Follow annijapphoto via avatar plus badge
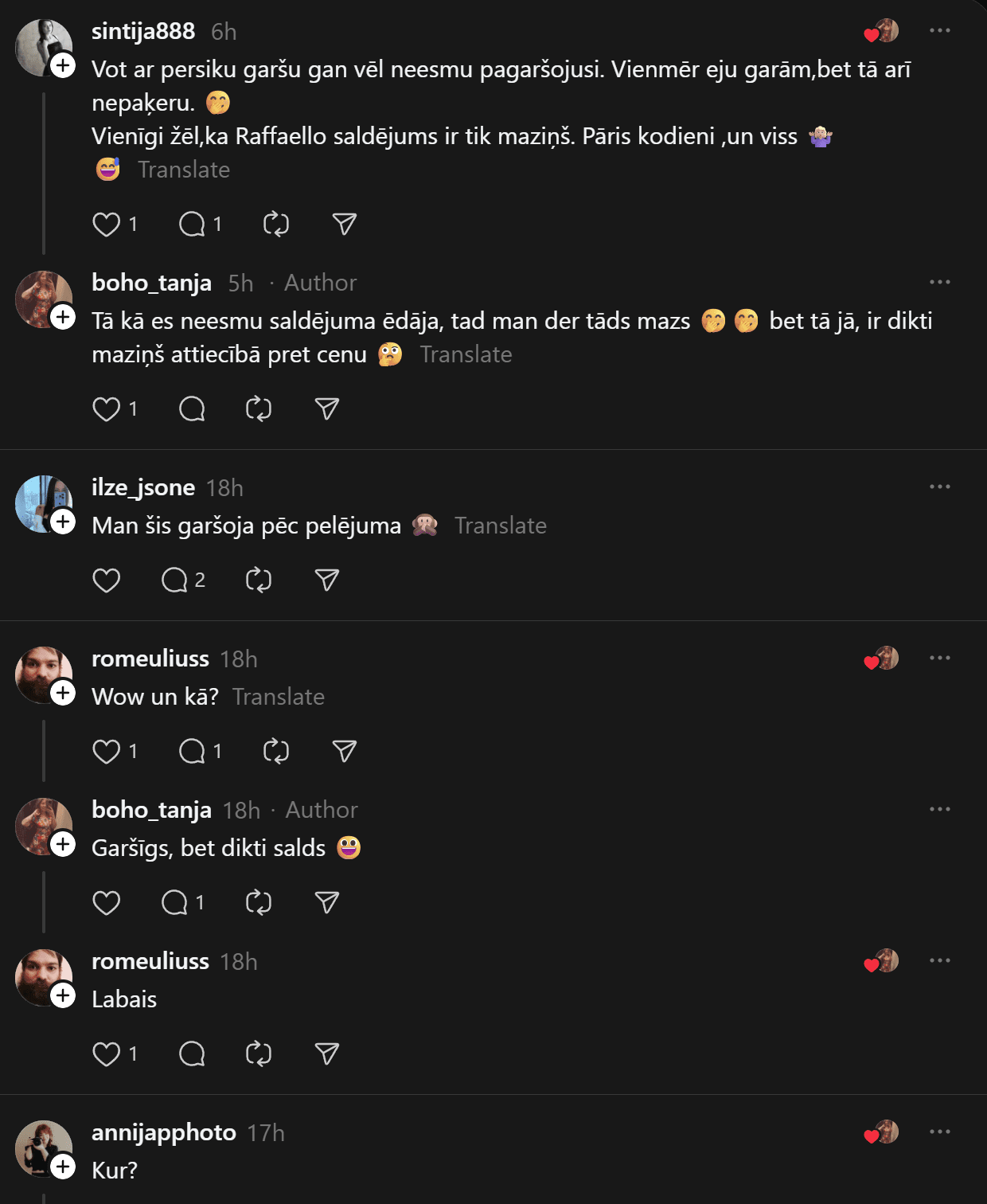 [63, 1167]
